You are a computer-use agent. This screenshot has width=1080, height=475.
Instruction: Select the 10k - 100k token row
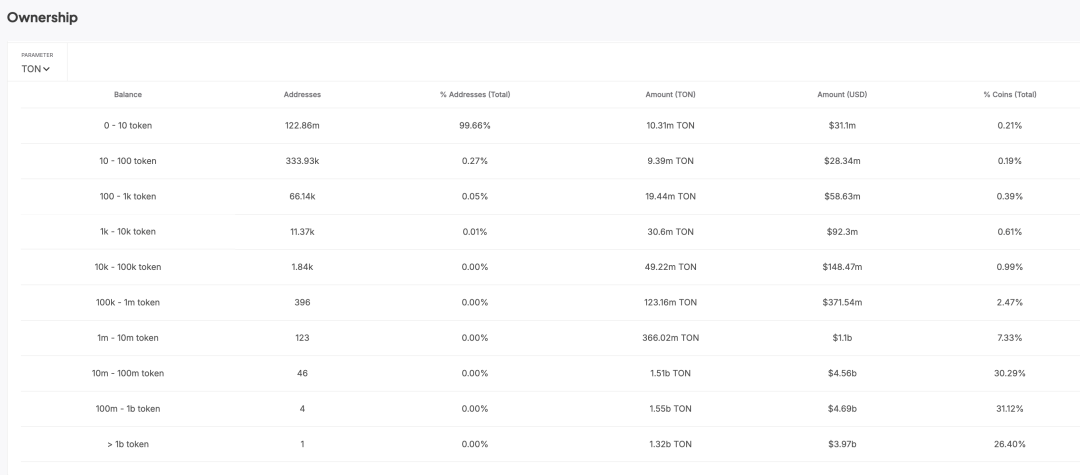tap(127, 267)
